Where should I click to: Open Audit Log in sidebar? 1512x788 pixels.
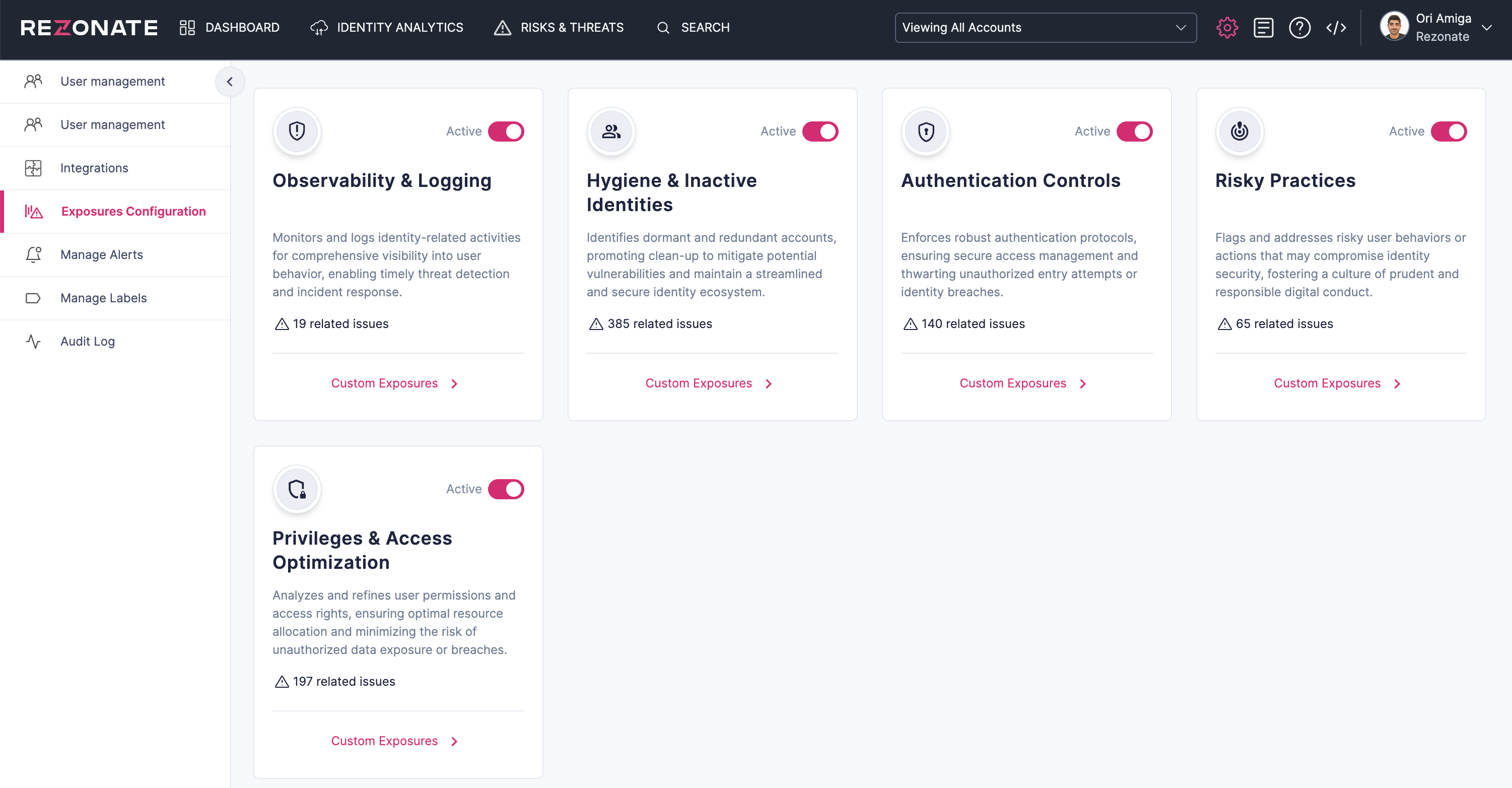[88, 341]
